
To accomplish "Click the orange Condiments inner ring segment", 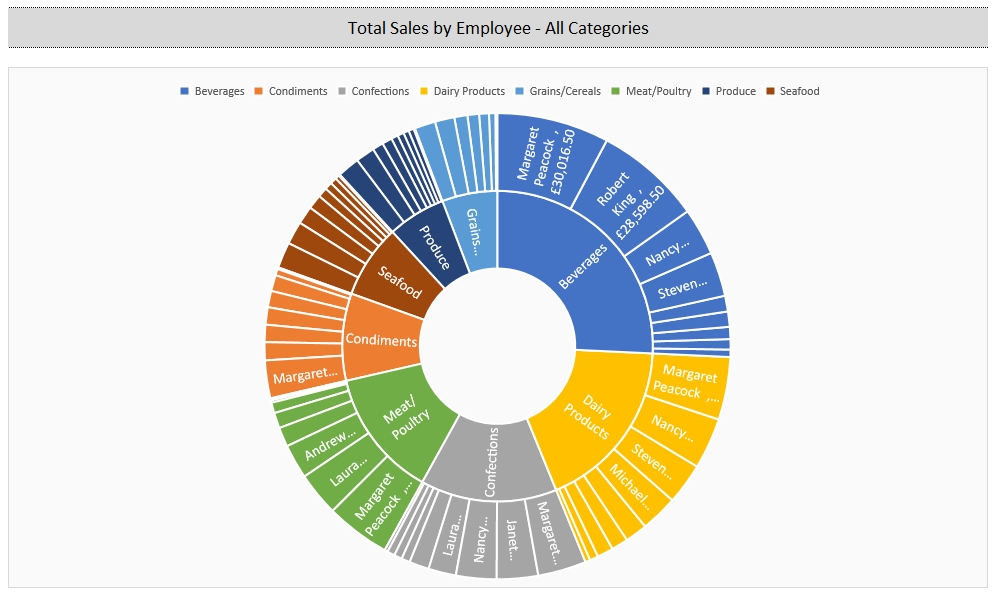I will point(381,340).
